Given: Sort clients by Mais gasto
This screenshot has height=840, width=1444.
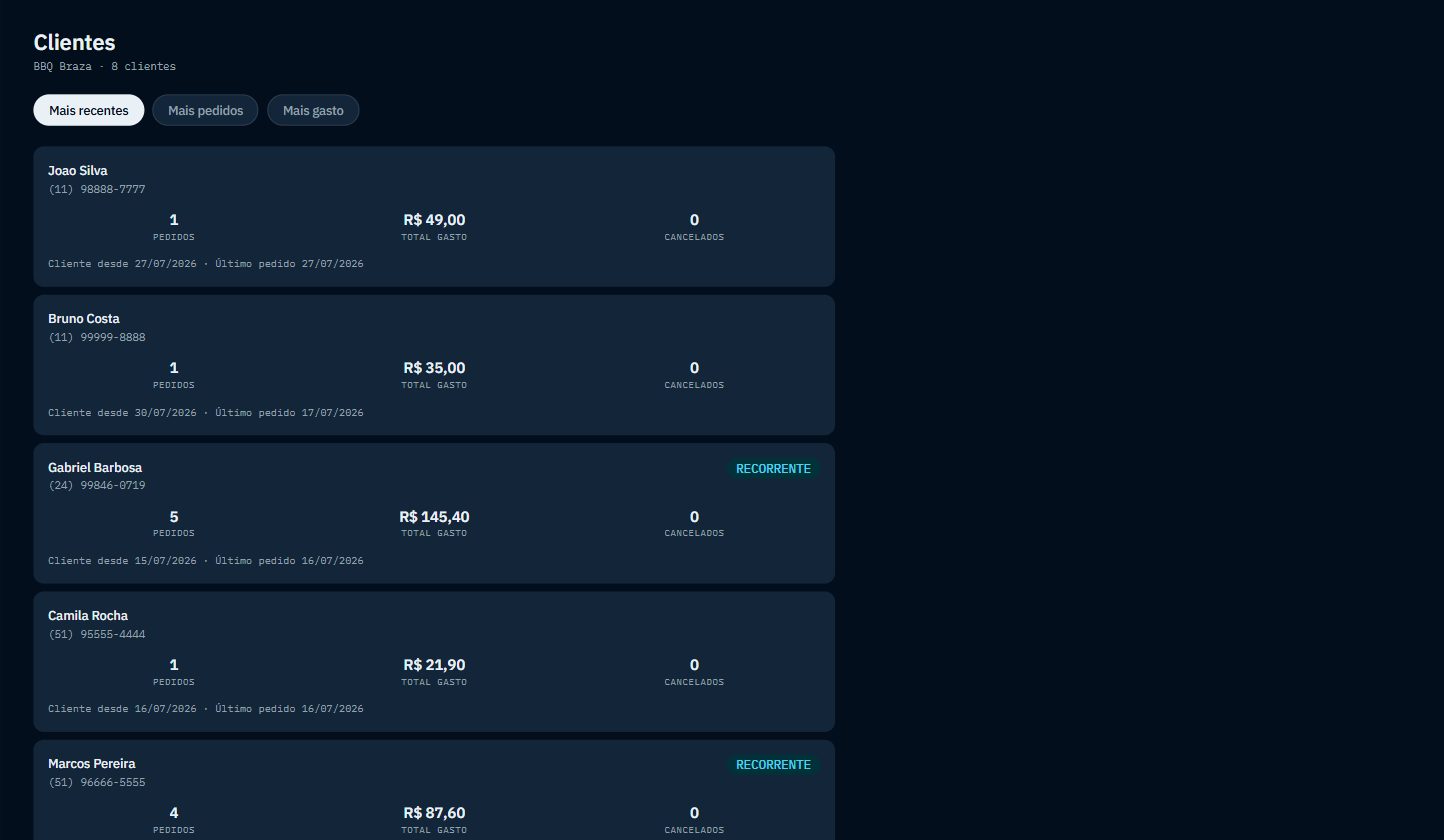Looking at the screenshot, I should pos(313,110).
